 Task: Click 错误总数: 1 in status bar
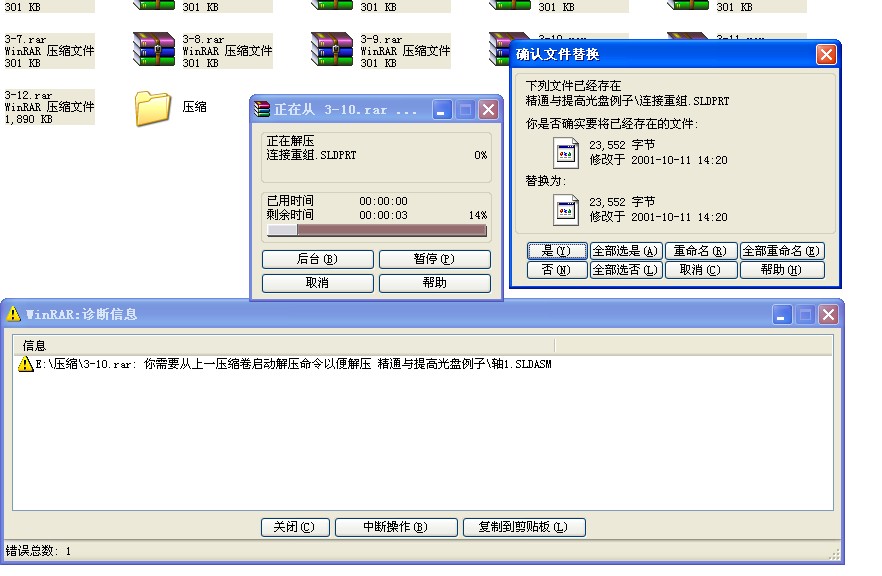coord(38,551)
